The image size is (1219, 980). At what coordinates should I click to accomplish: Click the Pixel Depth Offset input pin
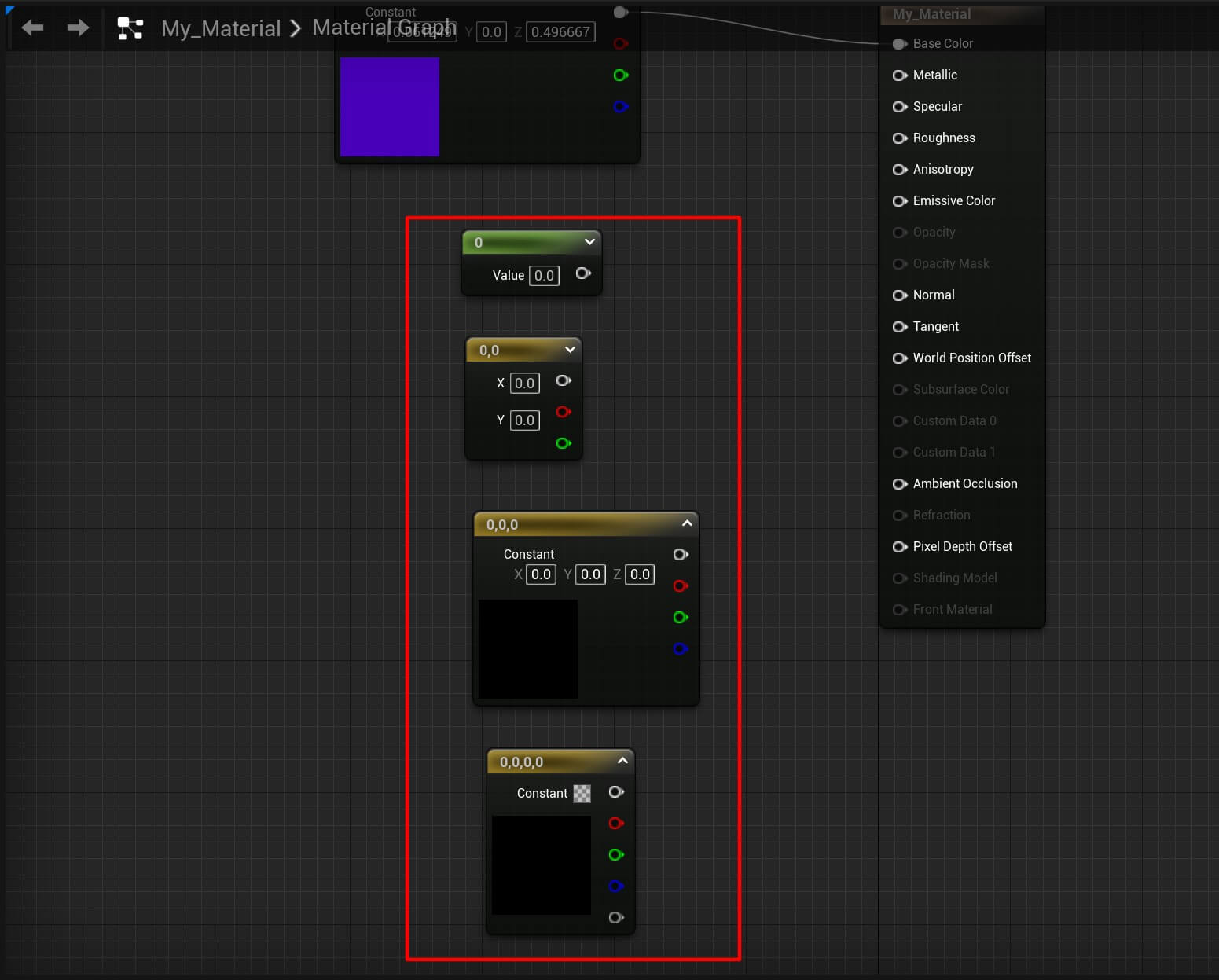[900, 547]
